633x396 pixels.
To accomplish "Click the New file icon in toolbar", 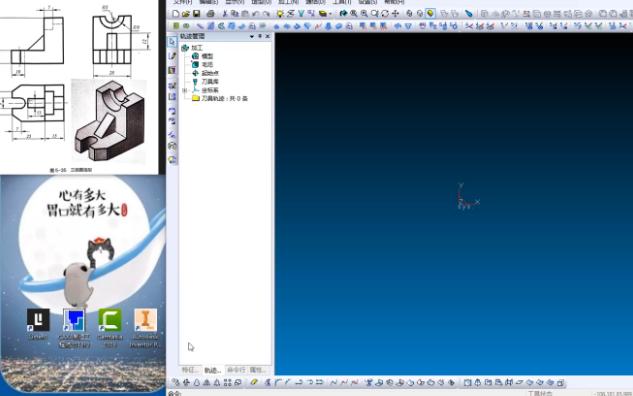I will (176, 14).
